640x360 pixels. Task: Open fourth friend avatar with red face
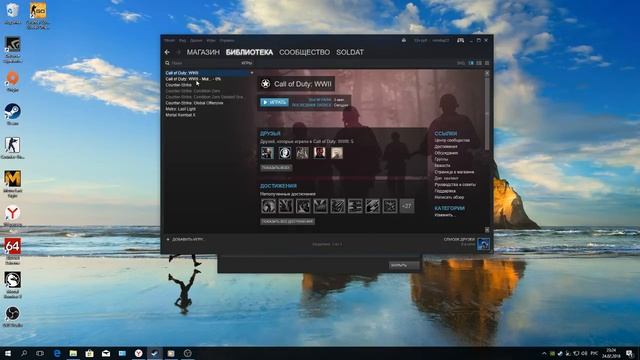(x=320, y=153)
